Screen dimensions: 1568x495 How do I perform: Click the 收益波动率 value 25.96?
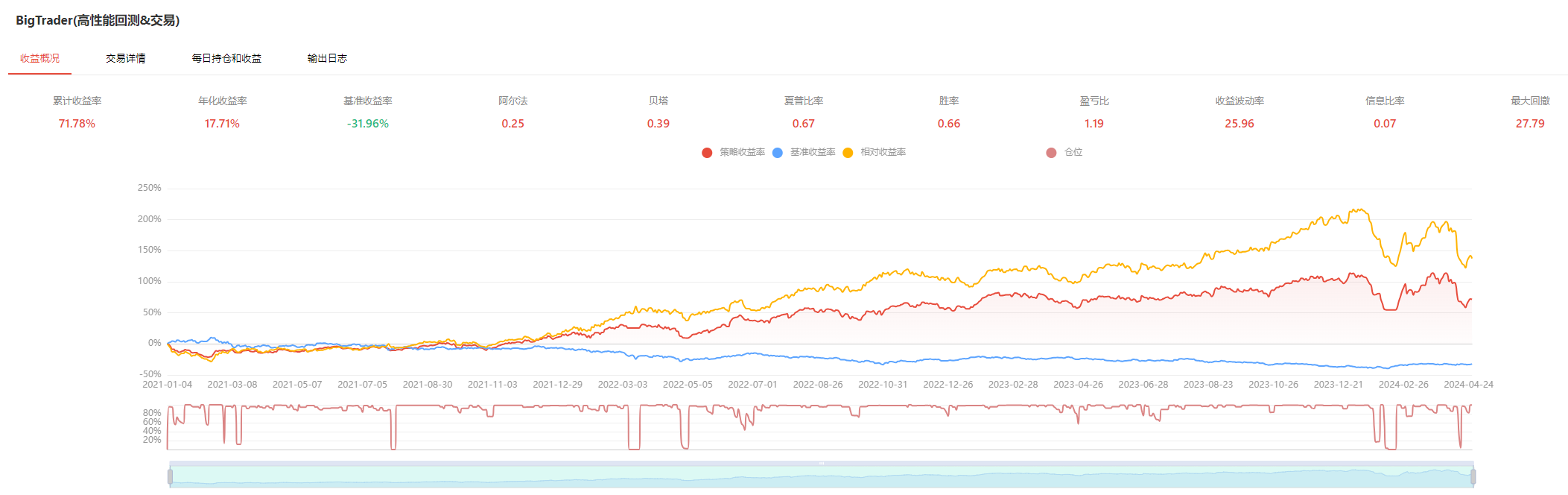(x=1239, y=124)
